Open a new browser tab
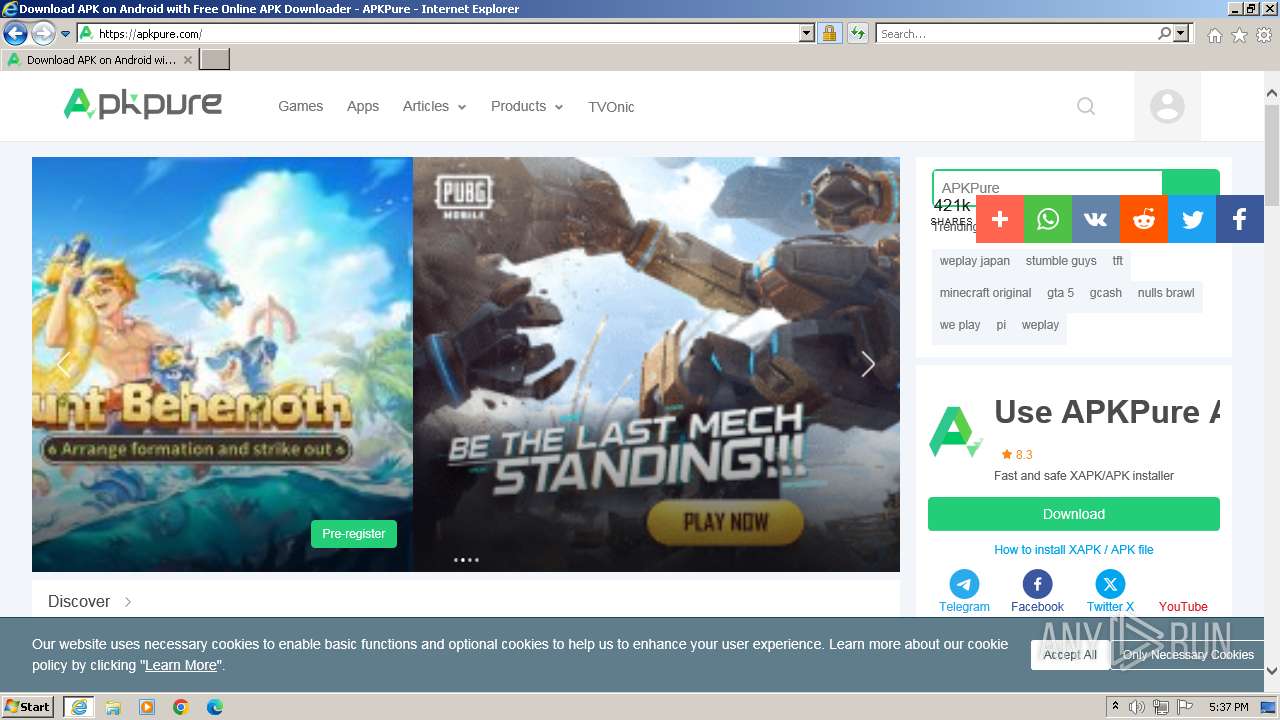This screenshot has width=1280, height=720. click(x=215, y=60)
